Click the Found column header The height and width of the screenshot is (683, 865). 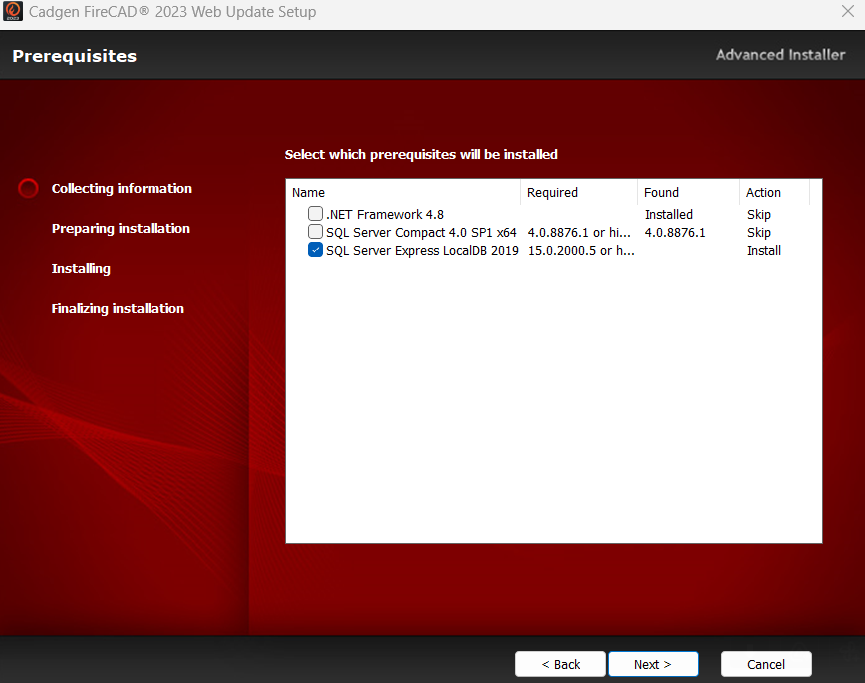(x=688, y=193)
